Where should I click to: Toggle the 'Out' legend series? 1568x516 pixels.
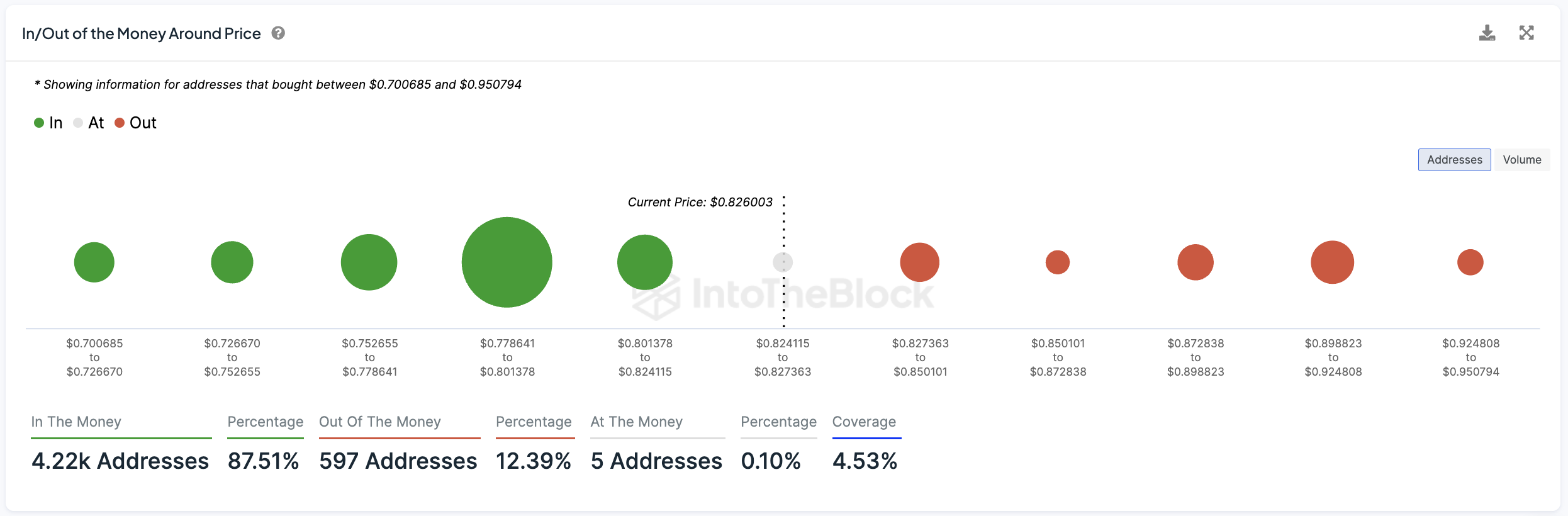(135, 123)
